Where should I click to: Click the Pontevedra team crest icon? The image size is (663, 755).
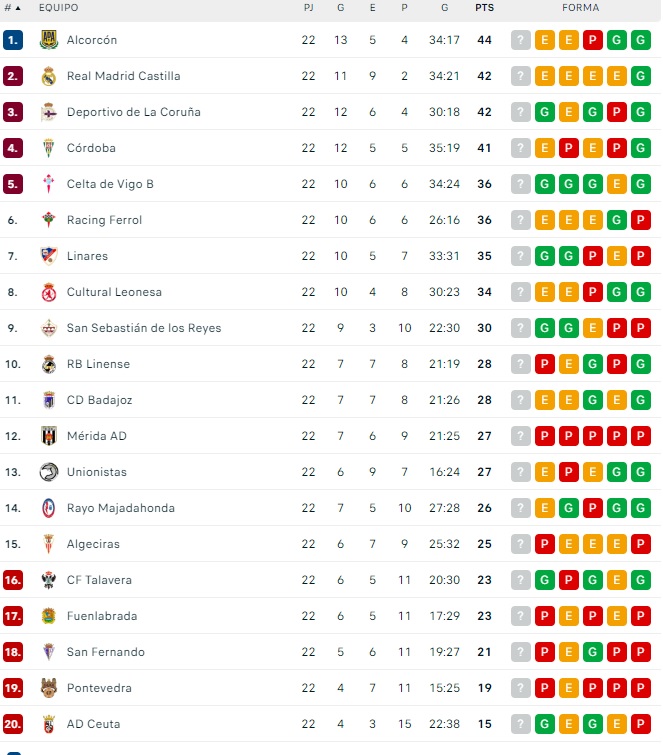[x=48, y=688]
